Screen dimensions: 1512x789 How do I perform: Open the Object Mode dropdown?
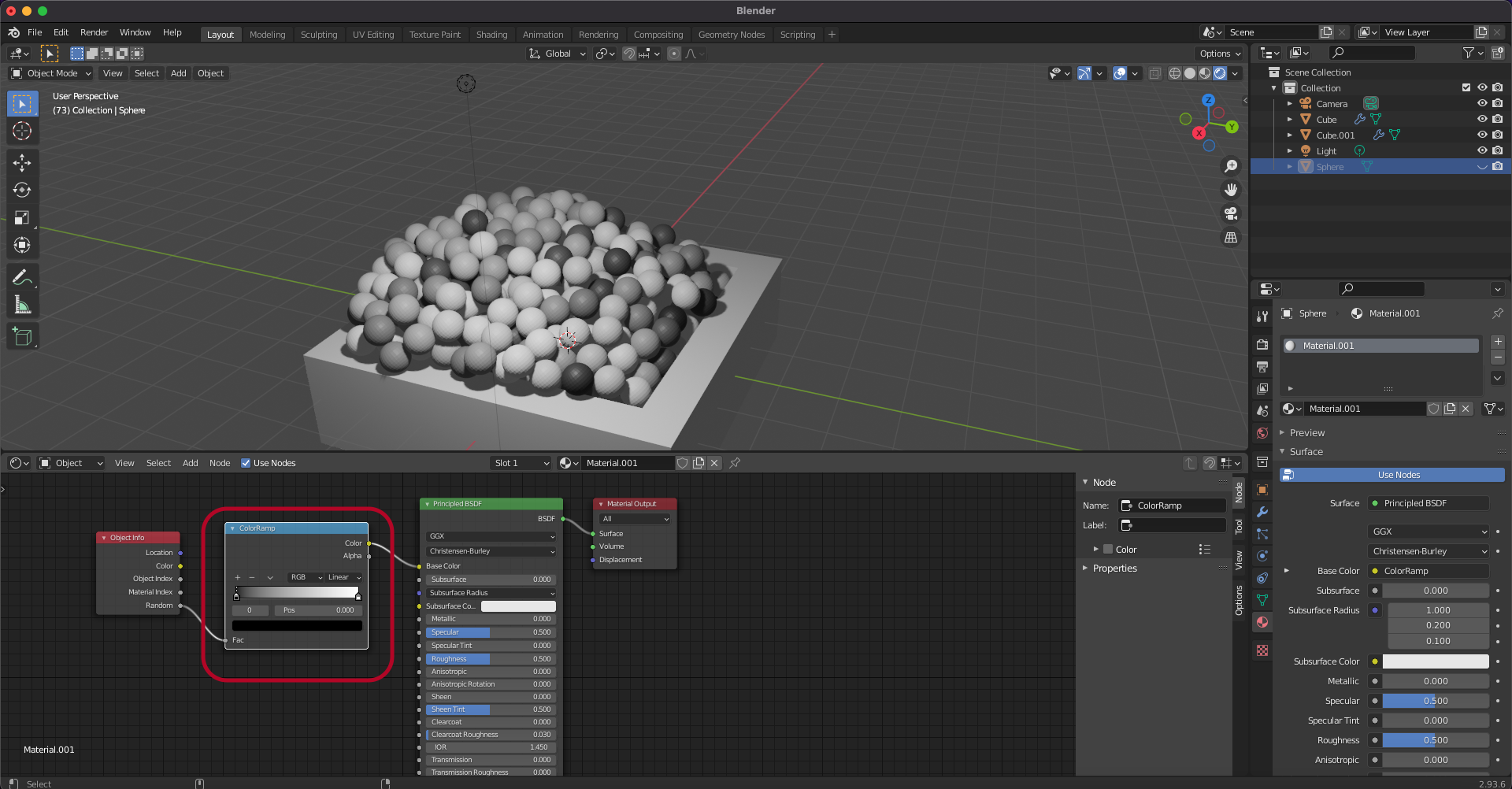51,73
